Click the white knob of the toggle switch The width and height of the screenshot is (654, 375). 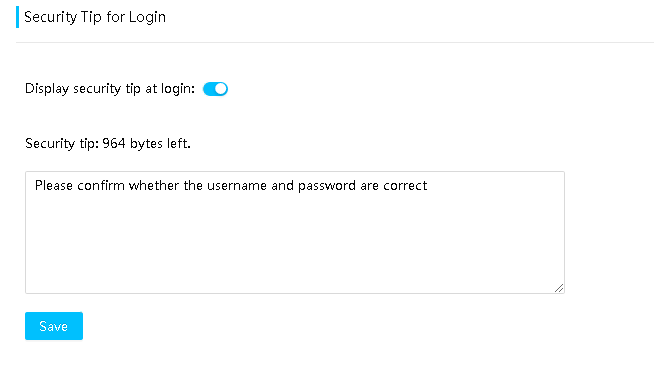(221, 89)
